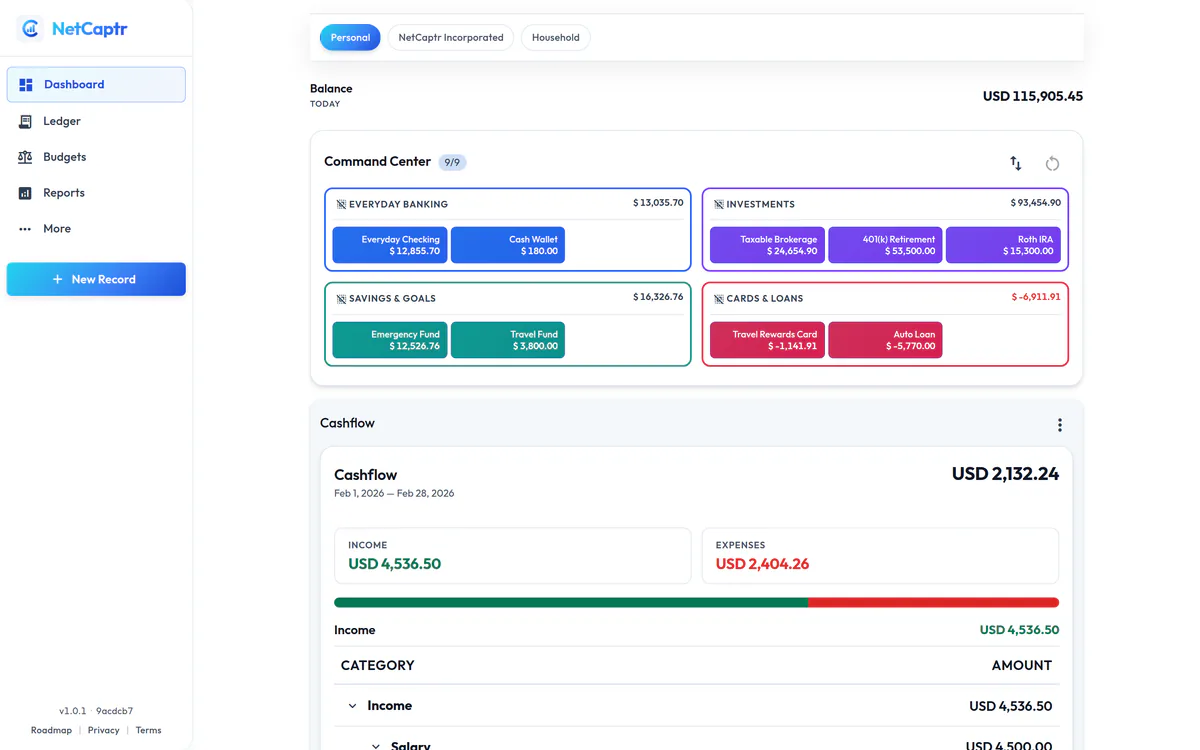Click the Budgets scale icon
The width and height of the screenshot is (1200, 750).
point(25,157)
